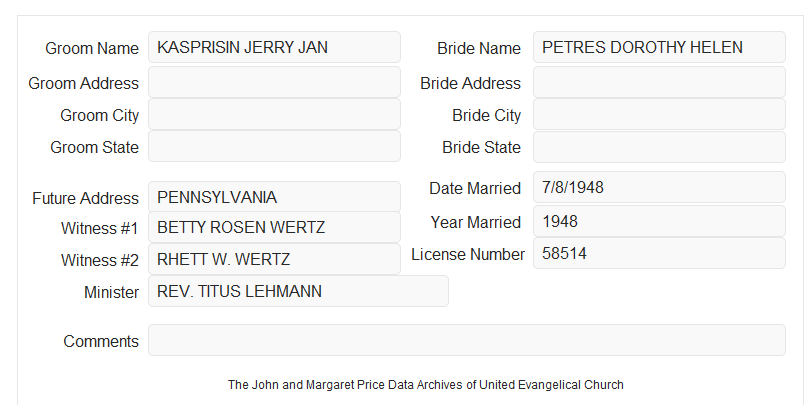
Task: Select the Future Address field showing PENNSYLVANIA
Action: (x=274, y=197)
